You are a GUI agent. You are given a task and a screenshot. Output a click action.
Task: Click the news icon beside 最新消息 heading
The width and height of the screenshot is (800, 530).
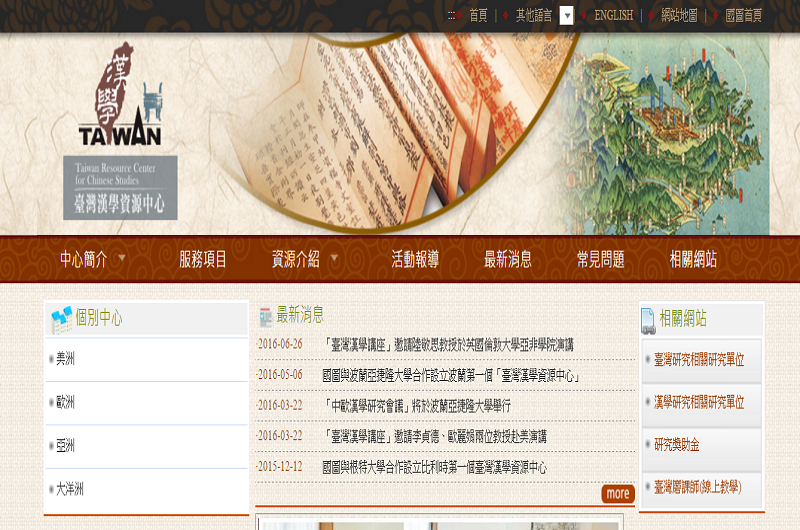[265, 317]
